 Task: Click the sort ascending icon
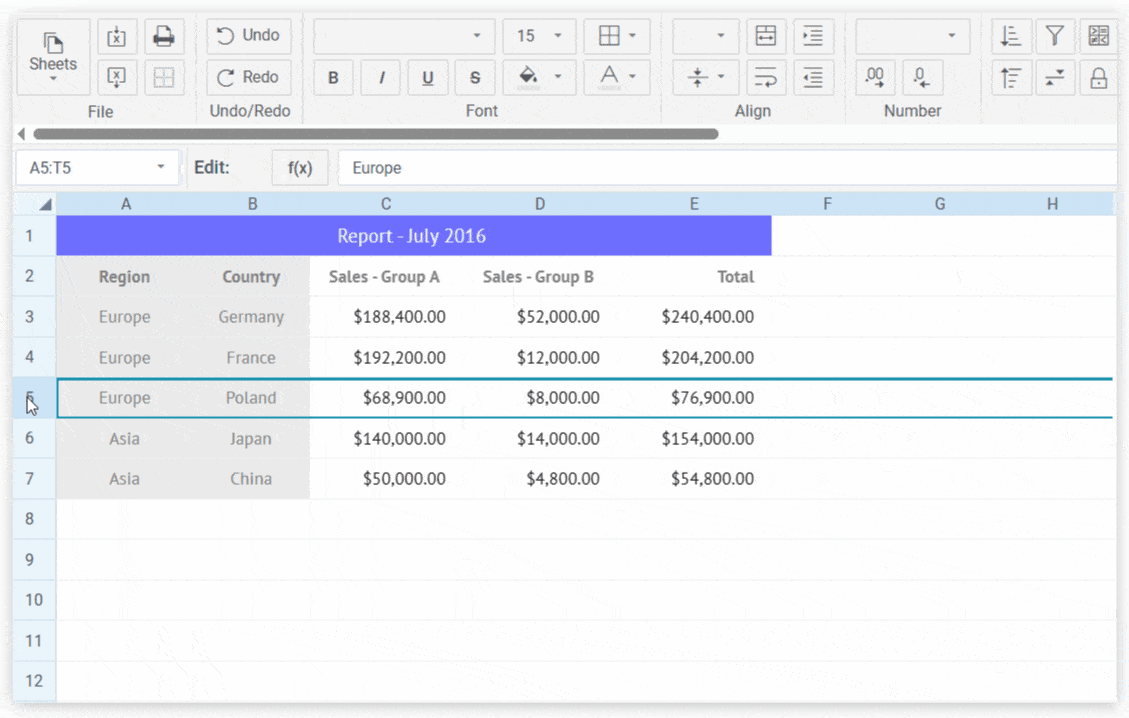point(1011,37)
